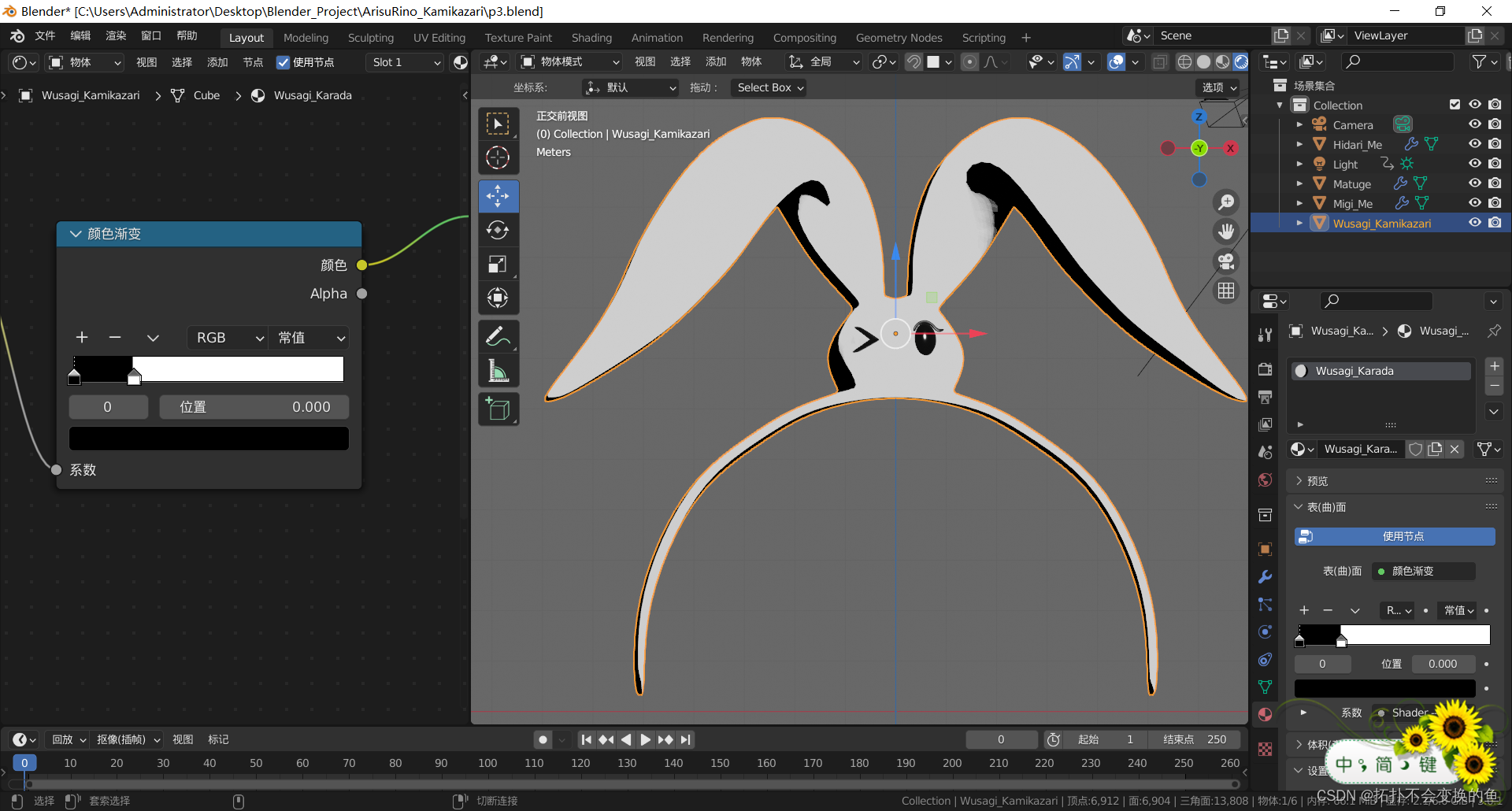Uncheck the Use Nodes checkbox in node editor
1512x811 pixels.
coord(283,62)
